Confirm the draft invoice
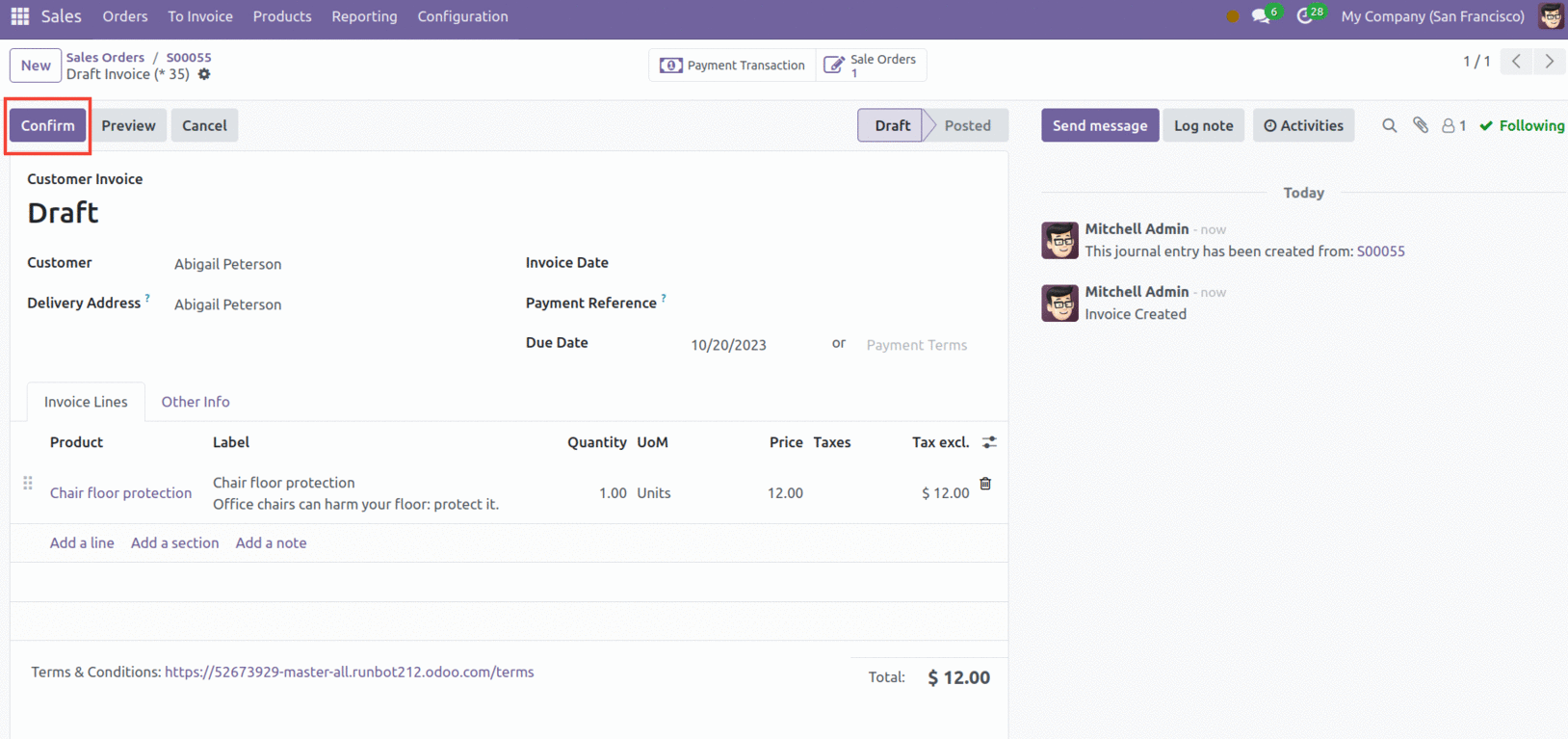This screenshot has height=739, width=1568. click(x=47, y=125)
